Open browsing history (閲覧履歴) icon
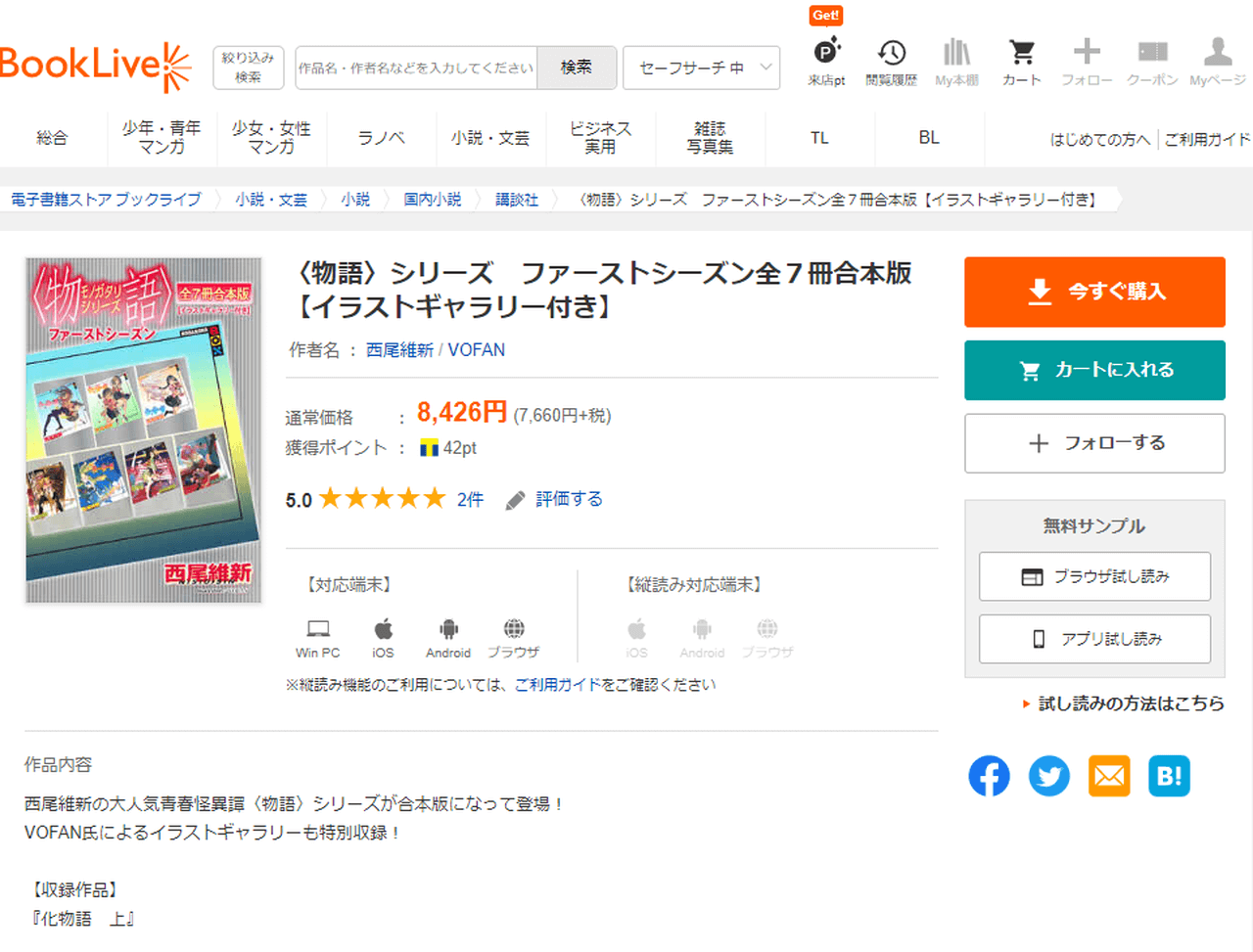 coord(891,54)
